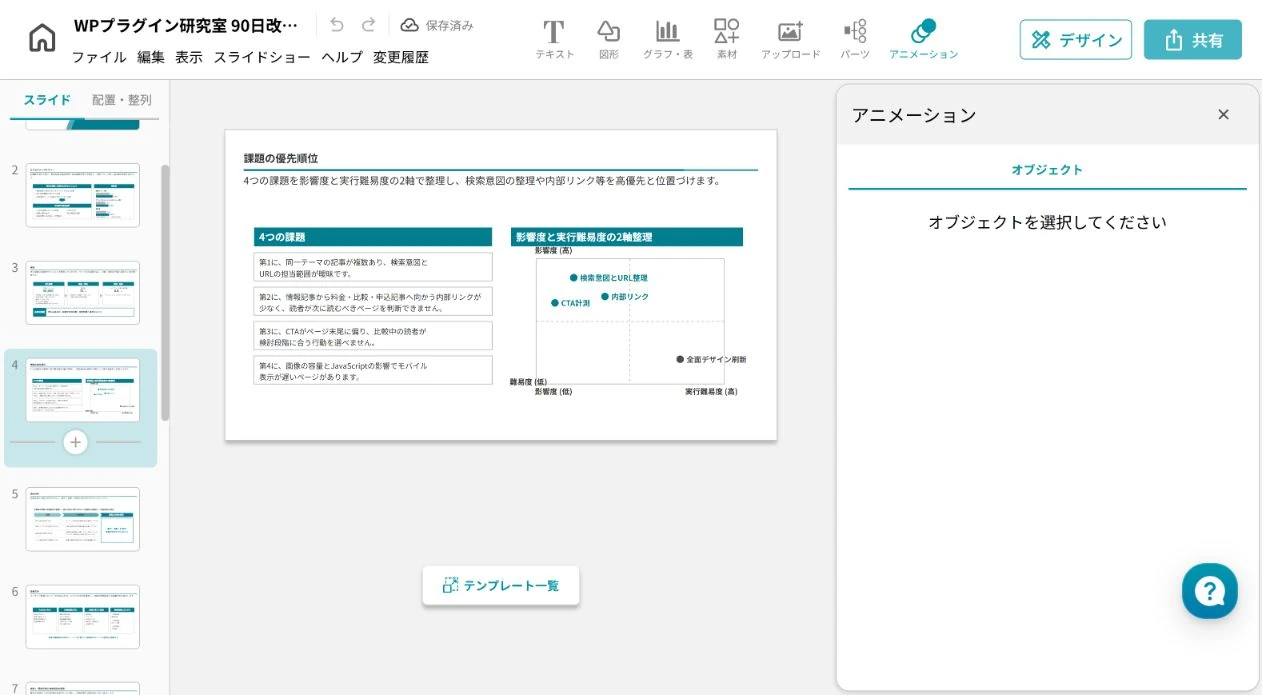This screenshot has height=695, width=1262.
Task: Select slide 6 thumbnail
Action: click(83, 617)
